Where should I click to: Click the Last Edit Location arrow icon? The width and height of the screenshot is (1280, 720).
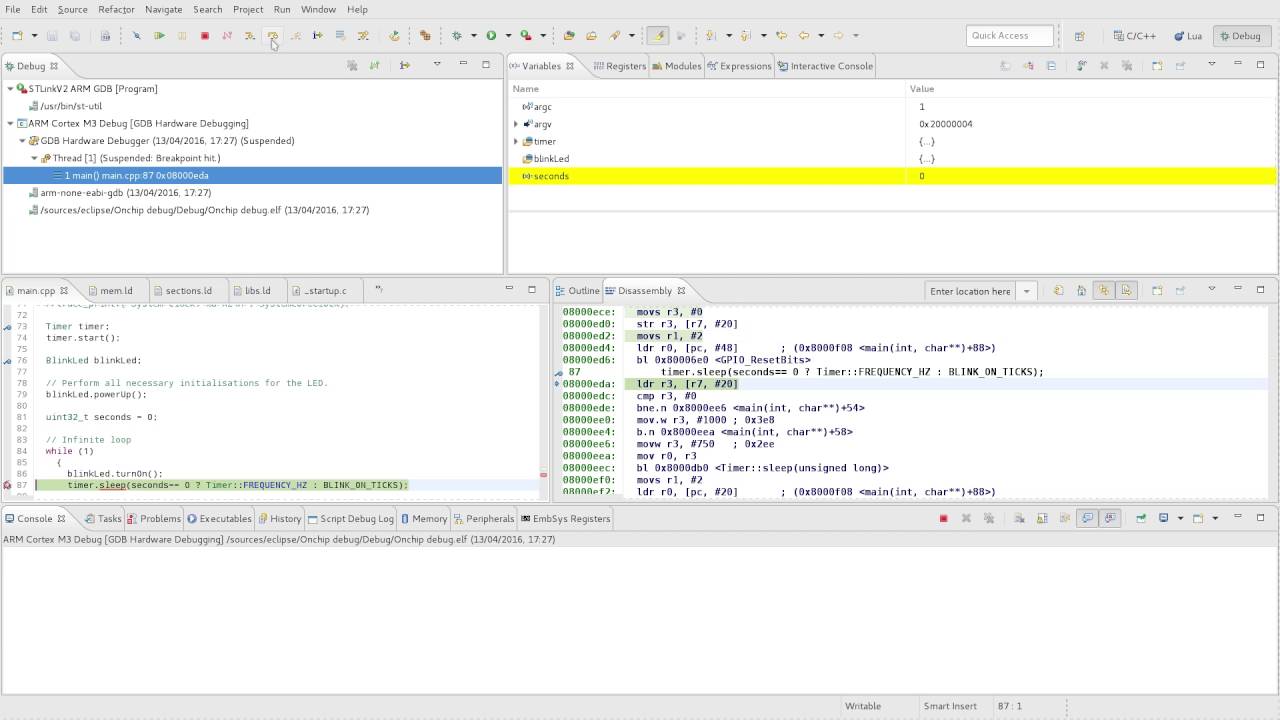click(x=782, y=36)
